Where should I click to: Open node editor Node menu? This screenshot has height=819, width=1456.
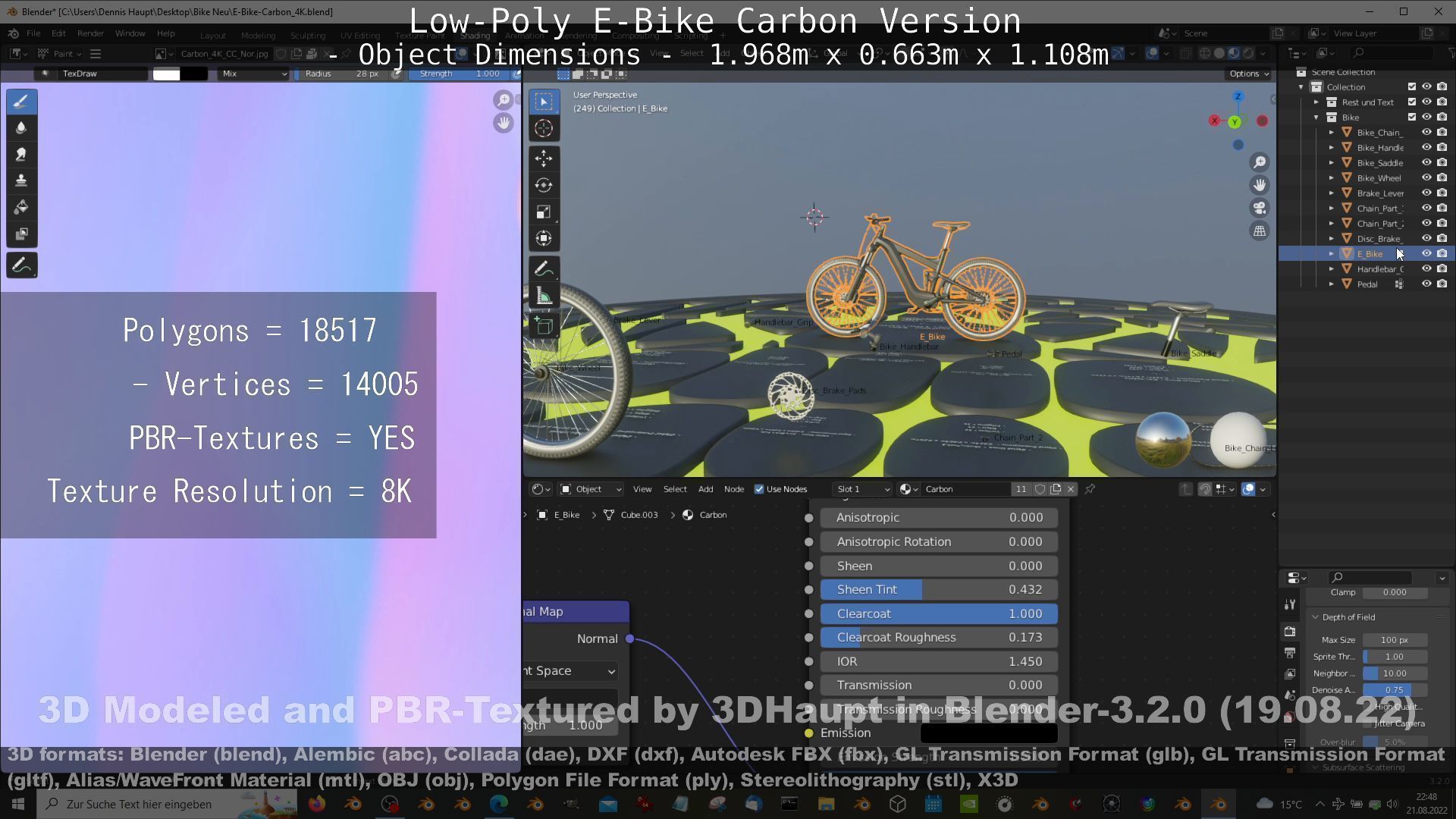(x=733, y=489)
